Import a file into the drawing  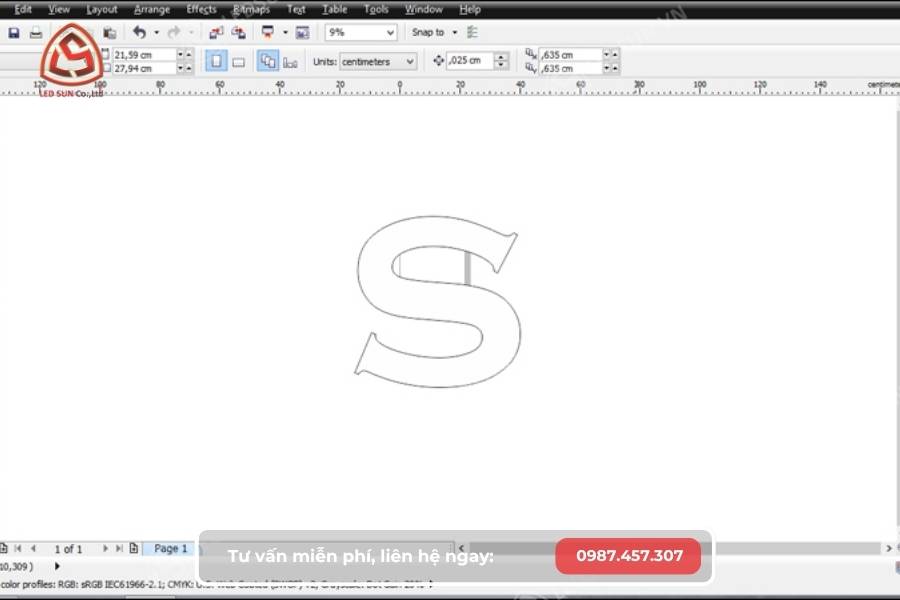point(217,32)
